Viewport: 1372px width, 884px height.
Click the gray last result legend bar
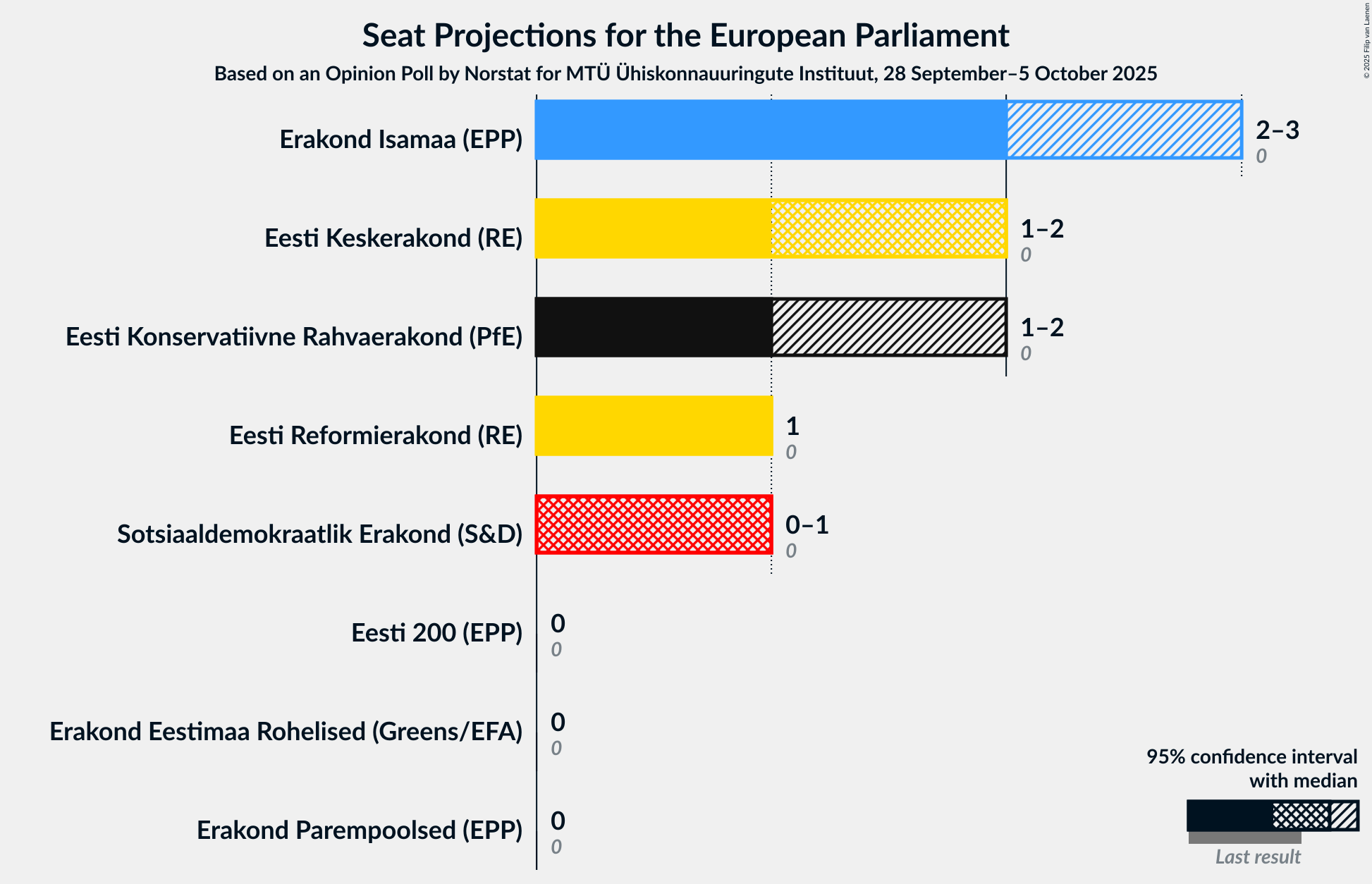point(1244,838)
